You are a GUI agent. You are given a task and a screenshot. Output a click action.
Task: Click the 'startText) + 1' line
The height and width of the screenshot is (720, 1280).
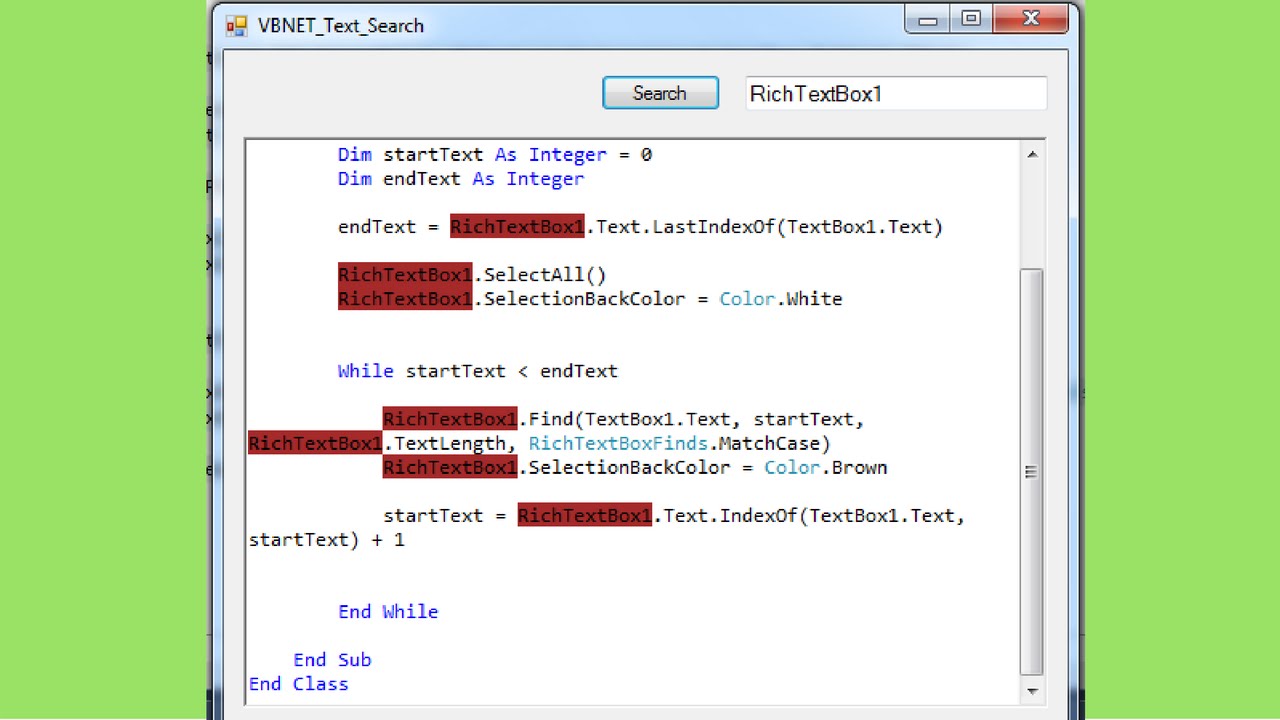(x=327, y=540)
